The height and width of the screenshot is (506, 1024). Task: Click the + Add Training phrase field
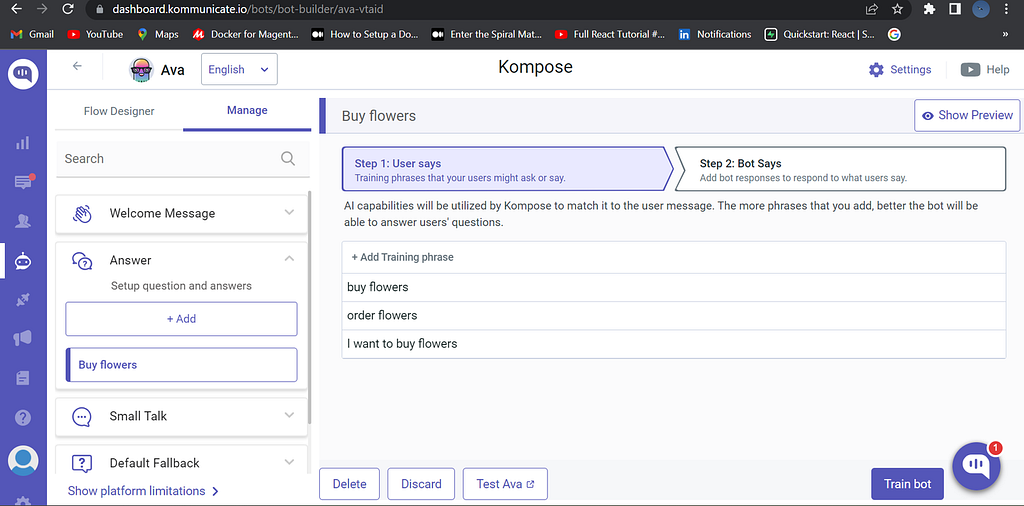[673, 257]
